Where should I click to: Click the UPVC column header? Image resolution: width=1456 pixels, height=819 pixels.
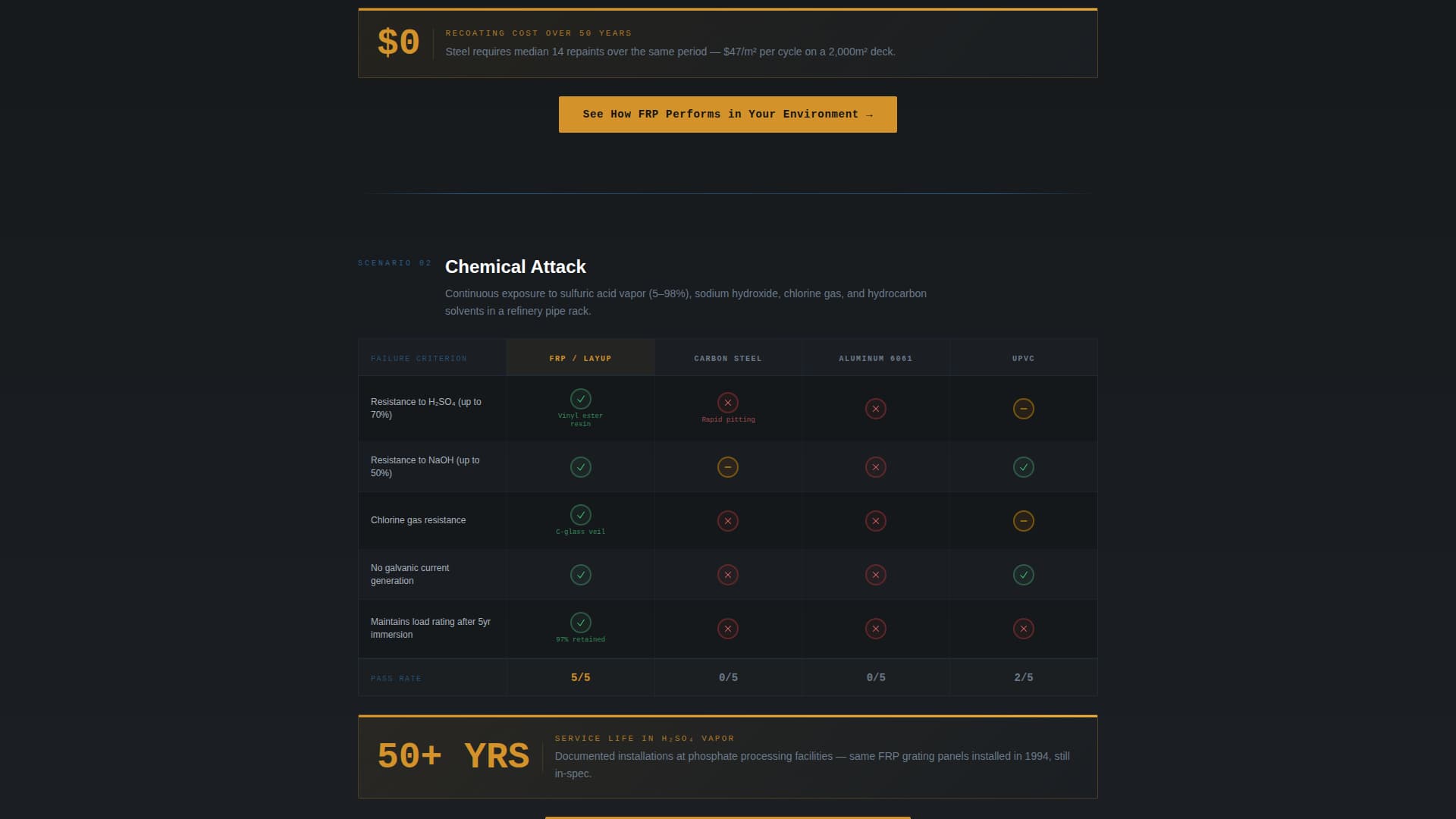click(x=1023, y=358)
